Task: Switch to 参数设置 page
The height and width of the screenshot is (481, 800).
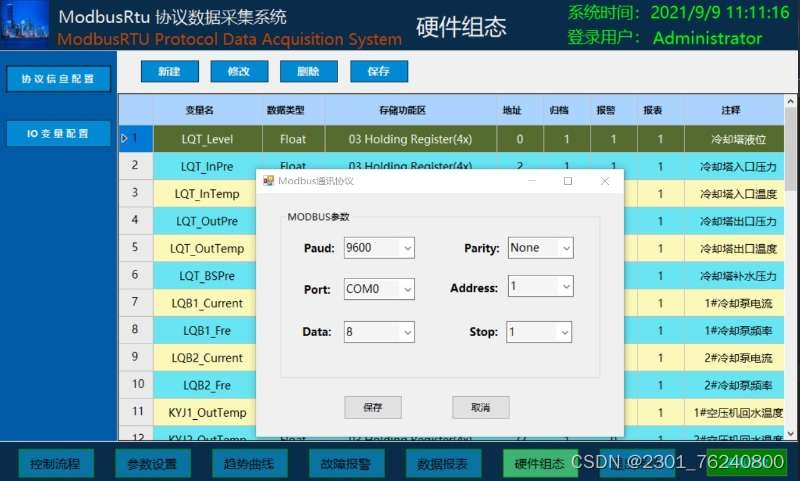Action: point(153,464)
